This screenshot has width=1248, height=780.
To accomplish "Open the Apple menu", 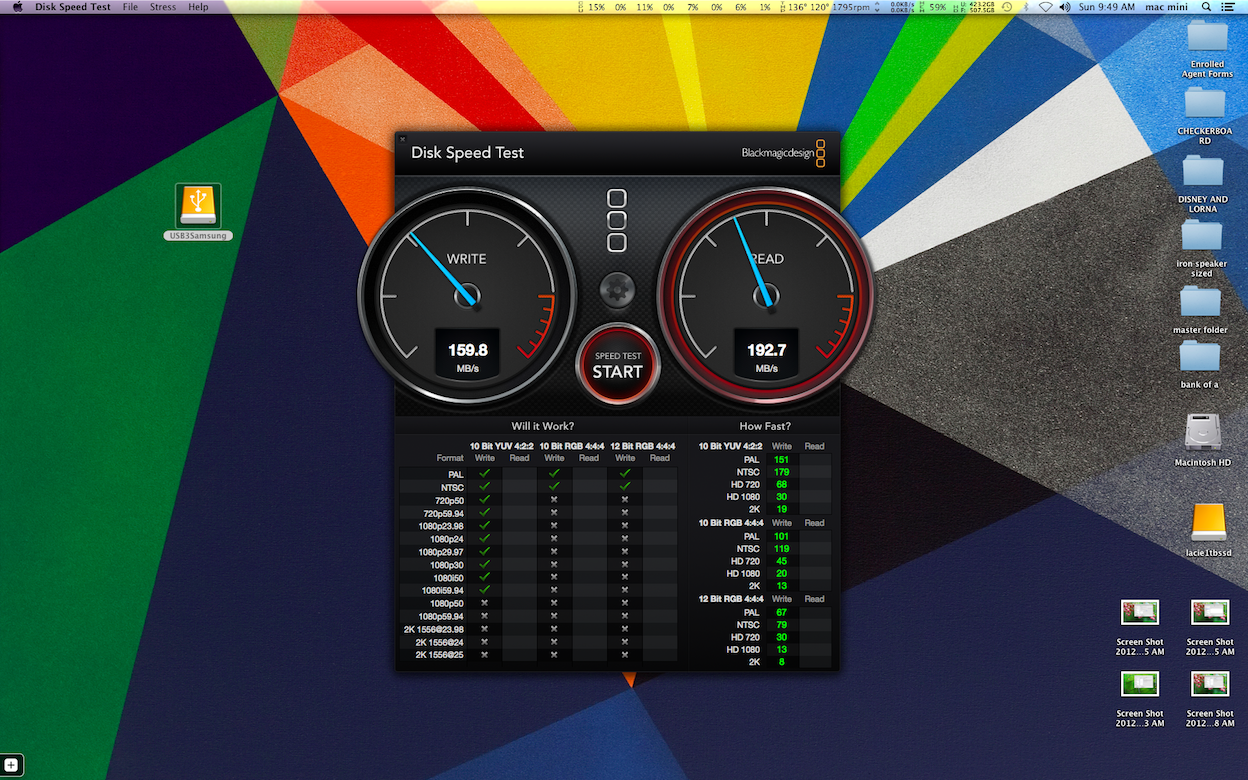I will coord(17,7).
